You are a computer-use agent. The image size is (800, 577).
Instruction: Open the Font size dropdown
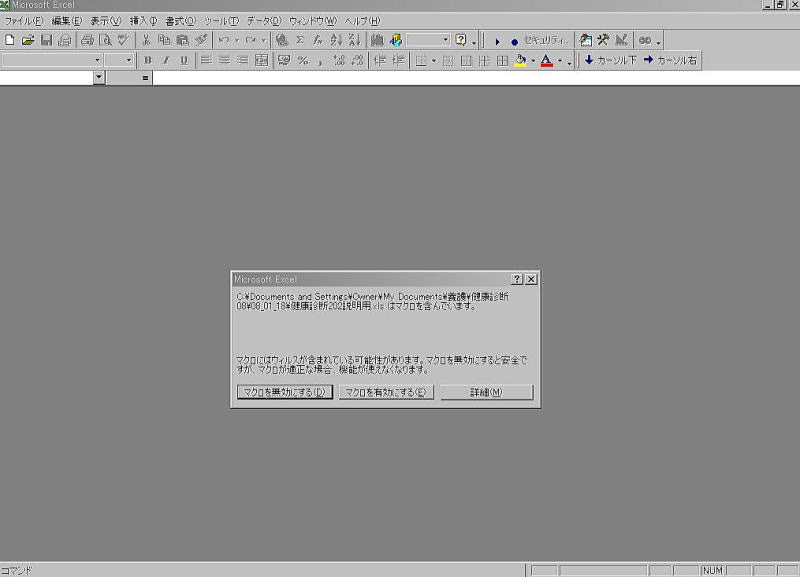coord(128,60)
